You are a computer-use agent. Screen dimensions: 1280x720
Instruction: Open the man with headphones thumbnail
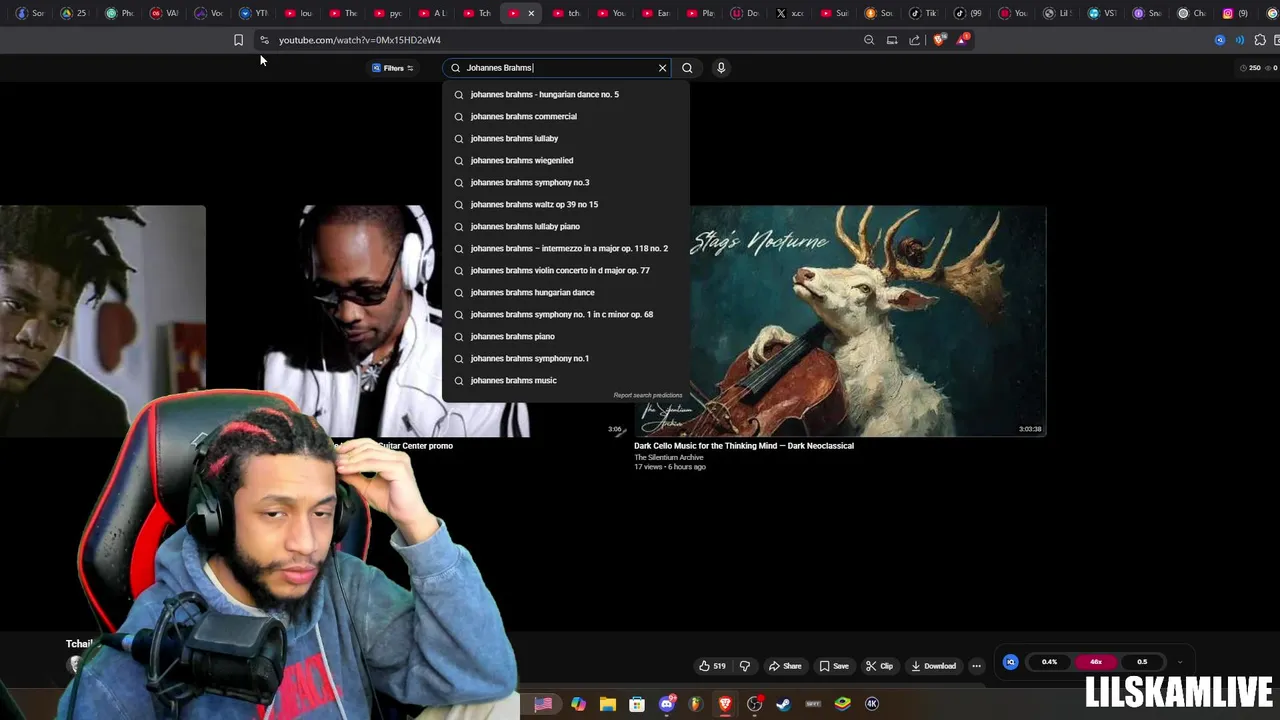(352, 321)
